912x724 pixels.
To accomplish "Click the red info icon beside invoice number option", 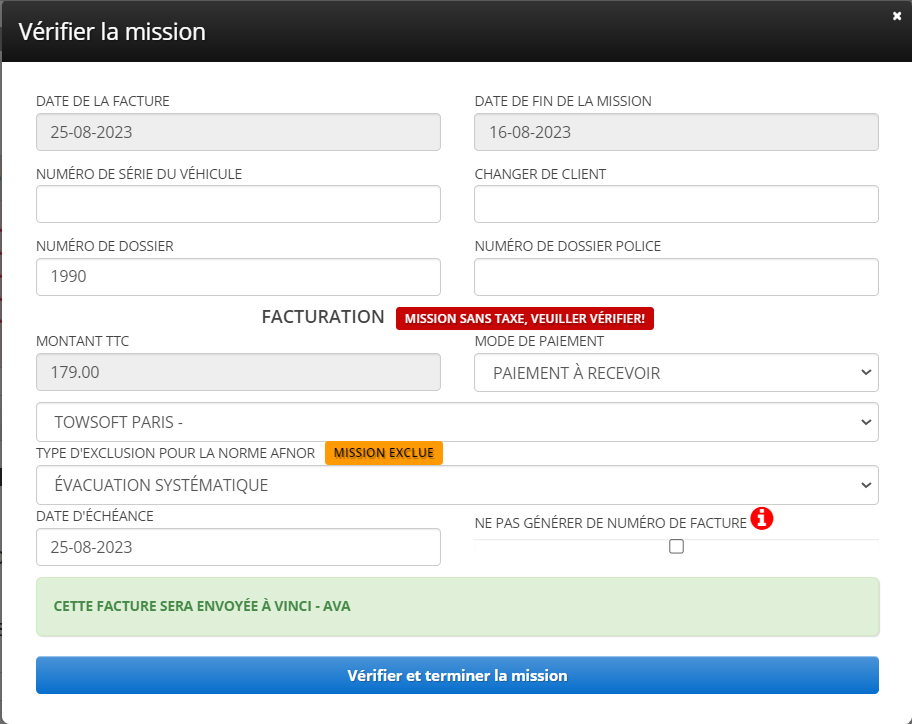I will (762, 519).
